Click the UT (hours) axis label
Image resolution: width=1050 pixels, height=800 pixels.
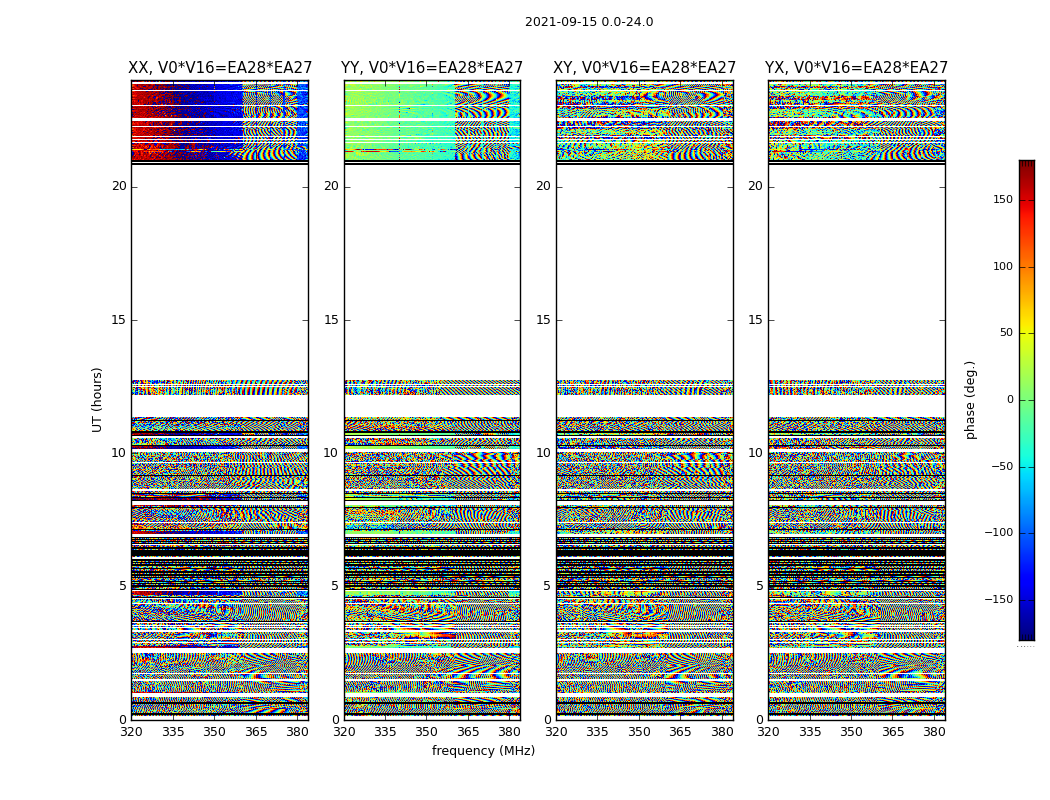coord(97,400)
